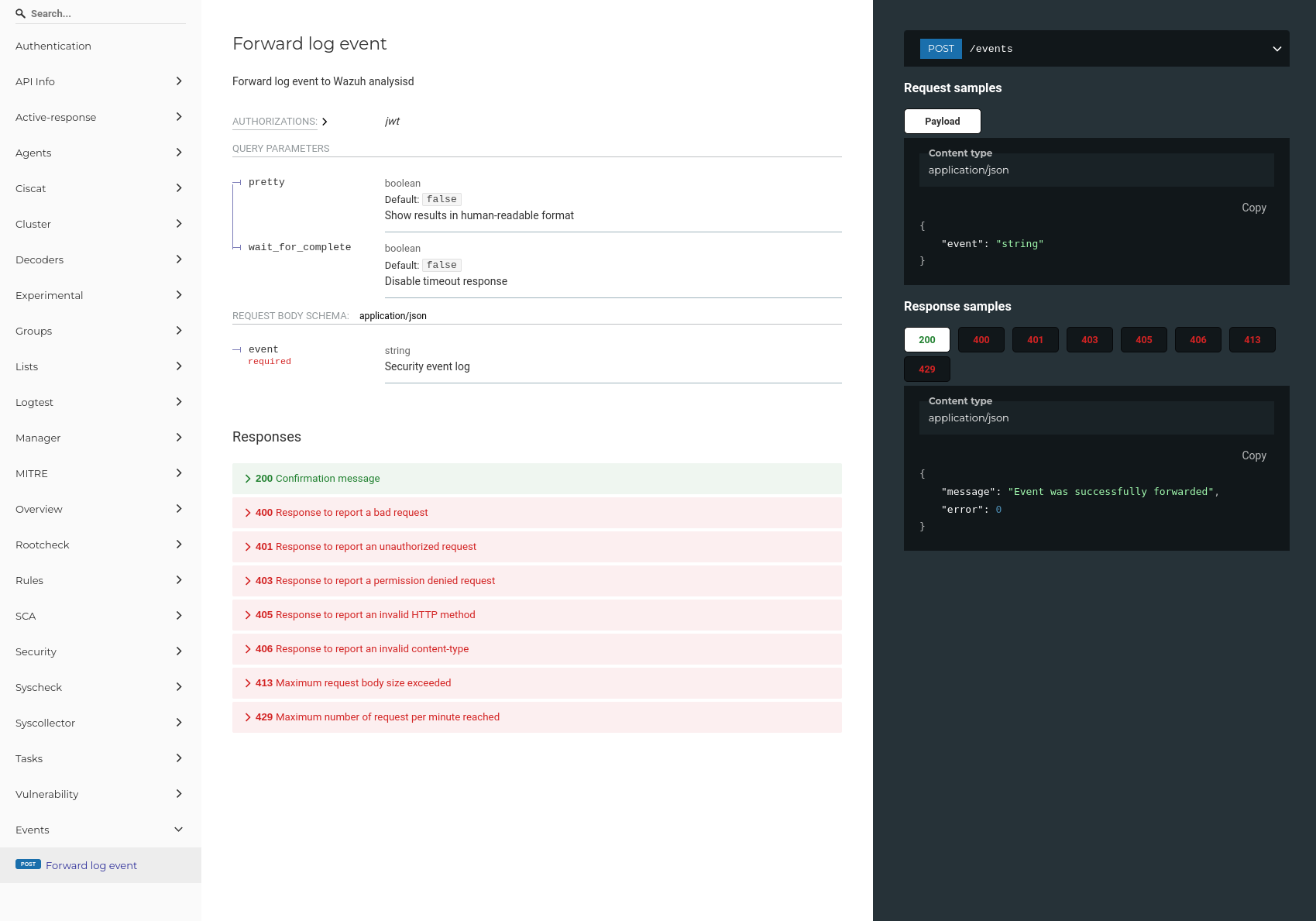Select the Payload tab under Request samples
Image resolution: width=1316 pixels, height=921 pixels.
coord(942,121)
